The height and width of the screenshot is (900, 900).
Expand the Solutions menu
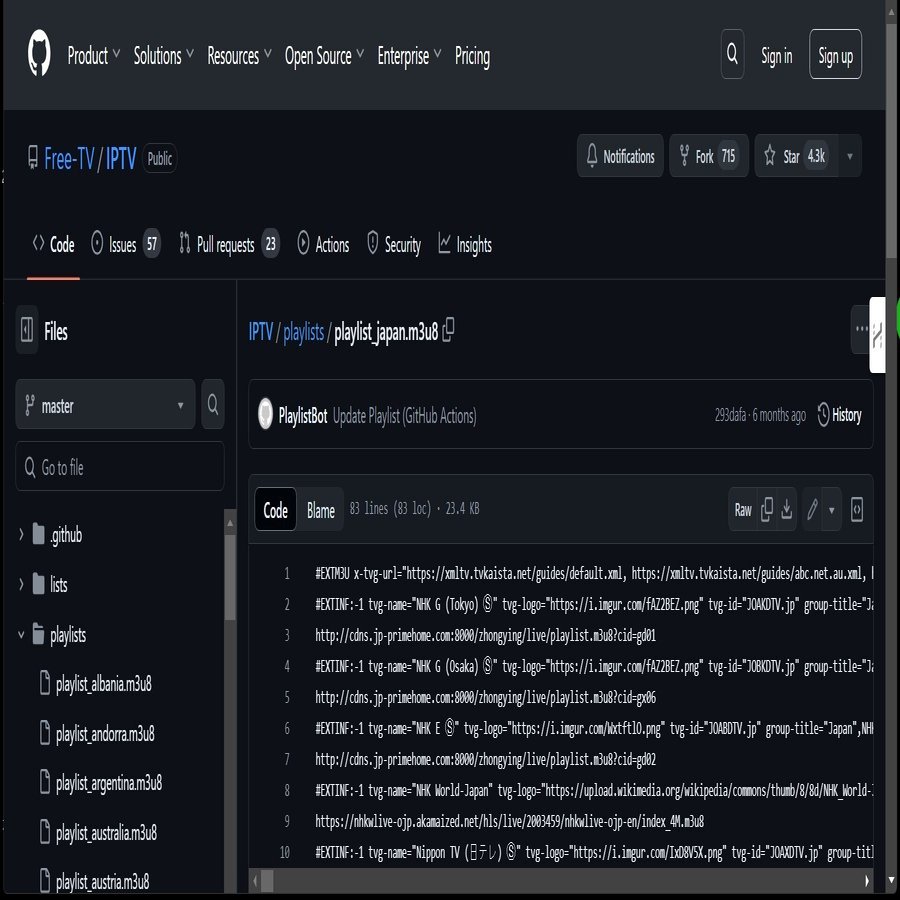(164, 56)
